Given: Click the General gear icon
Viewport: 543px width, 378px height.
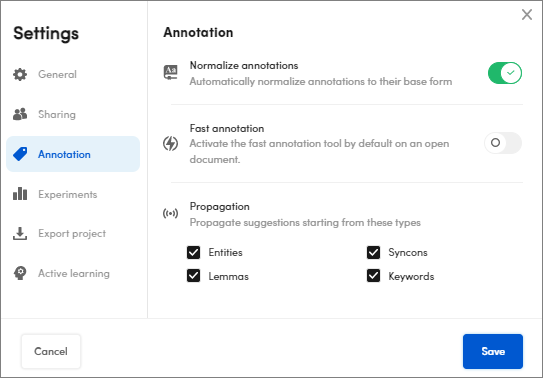Looking at the screenshot, I should coord(20,74).
